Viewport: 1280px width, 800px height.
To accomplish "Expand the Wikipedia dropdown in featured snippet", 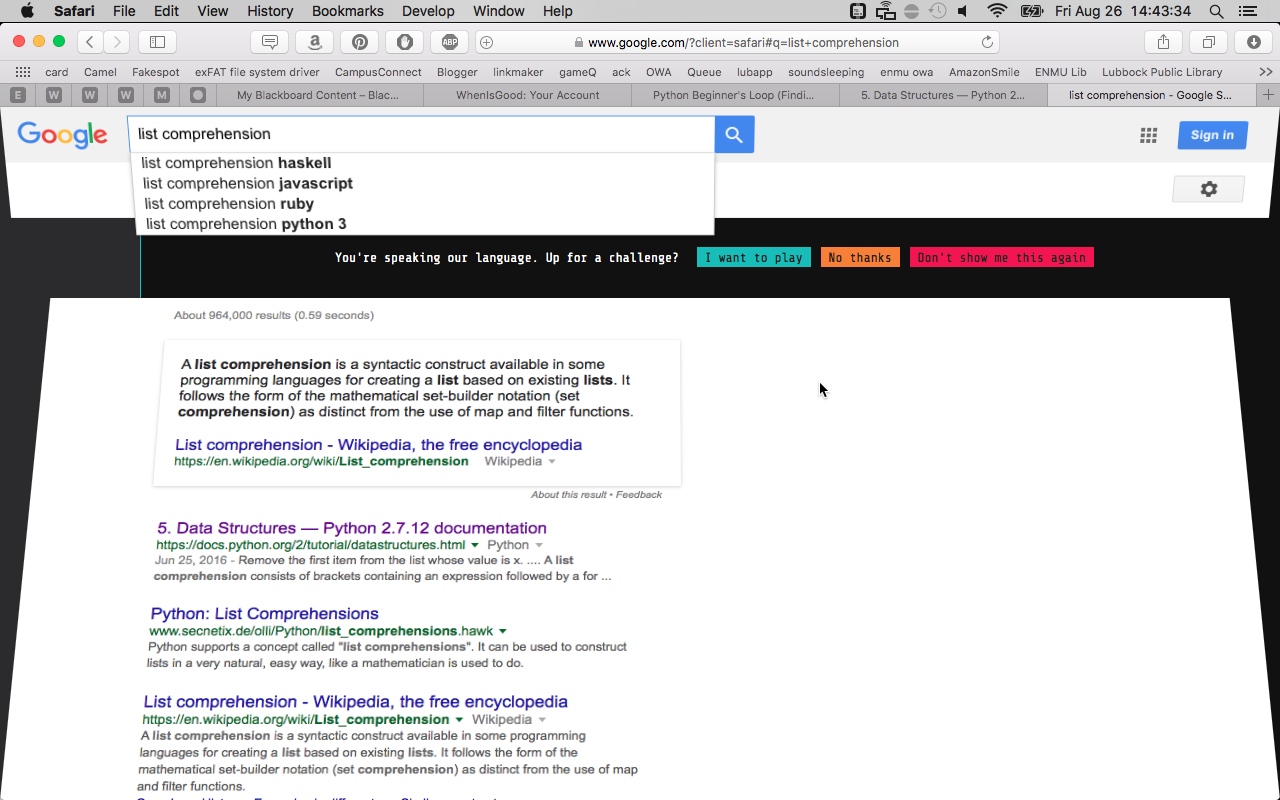I will (551, 462).
